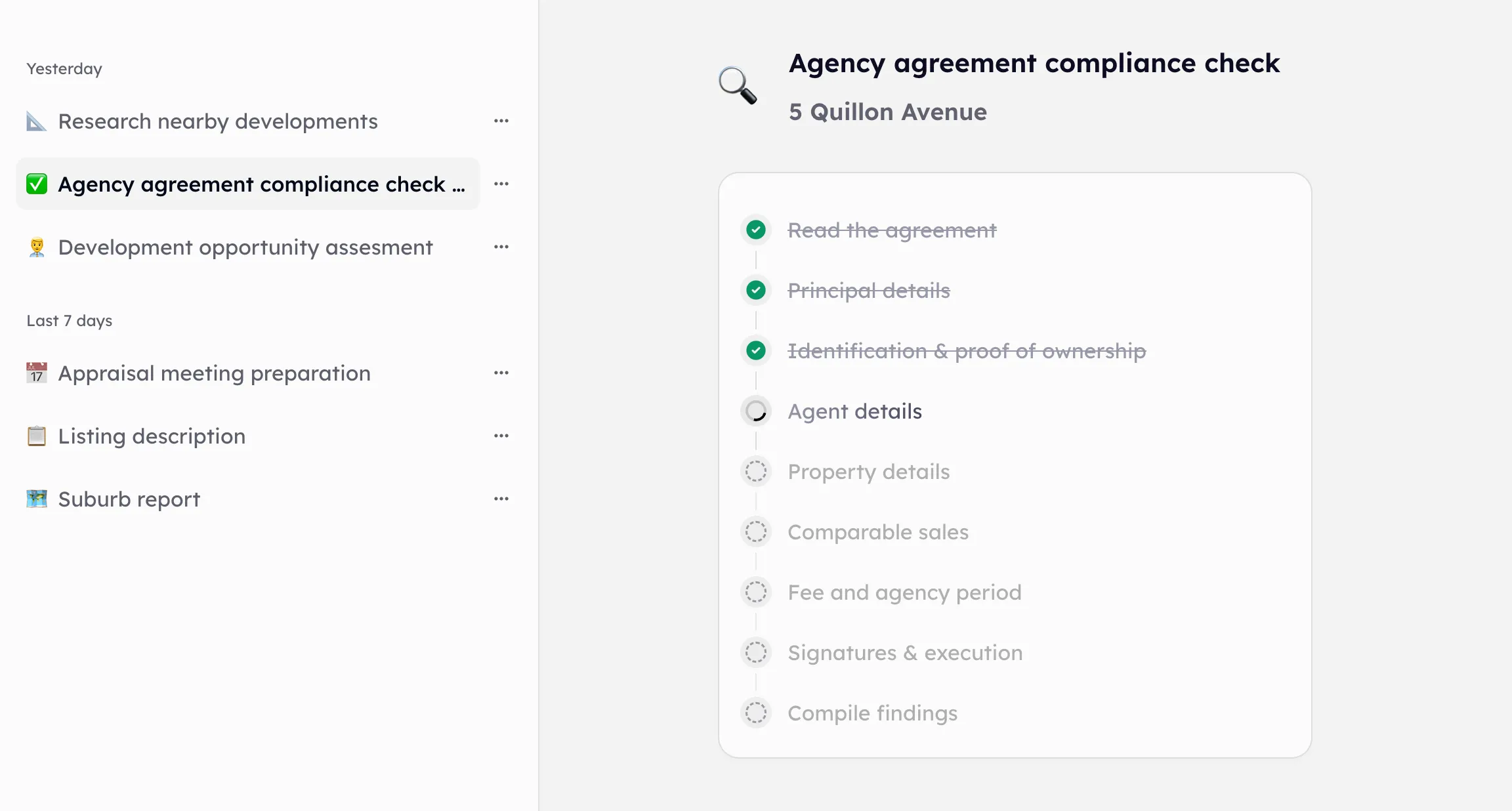This screenshot has height=811, width=1512.
Task: Click the Compile findings step label
Action: 873,713
